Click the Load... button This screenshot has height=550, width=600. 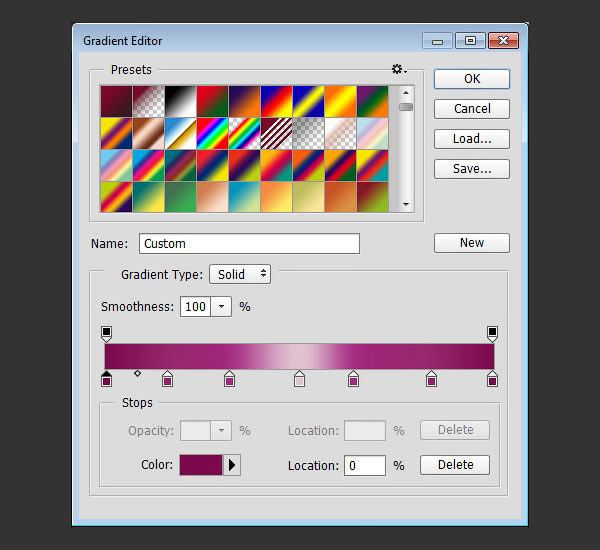click(x=472, y=139)
